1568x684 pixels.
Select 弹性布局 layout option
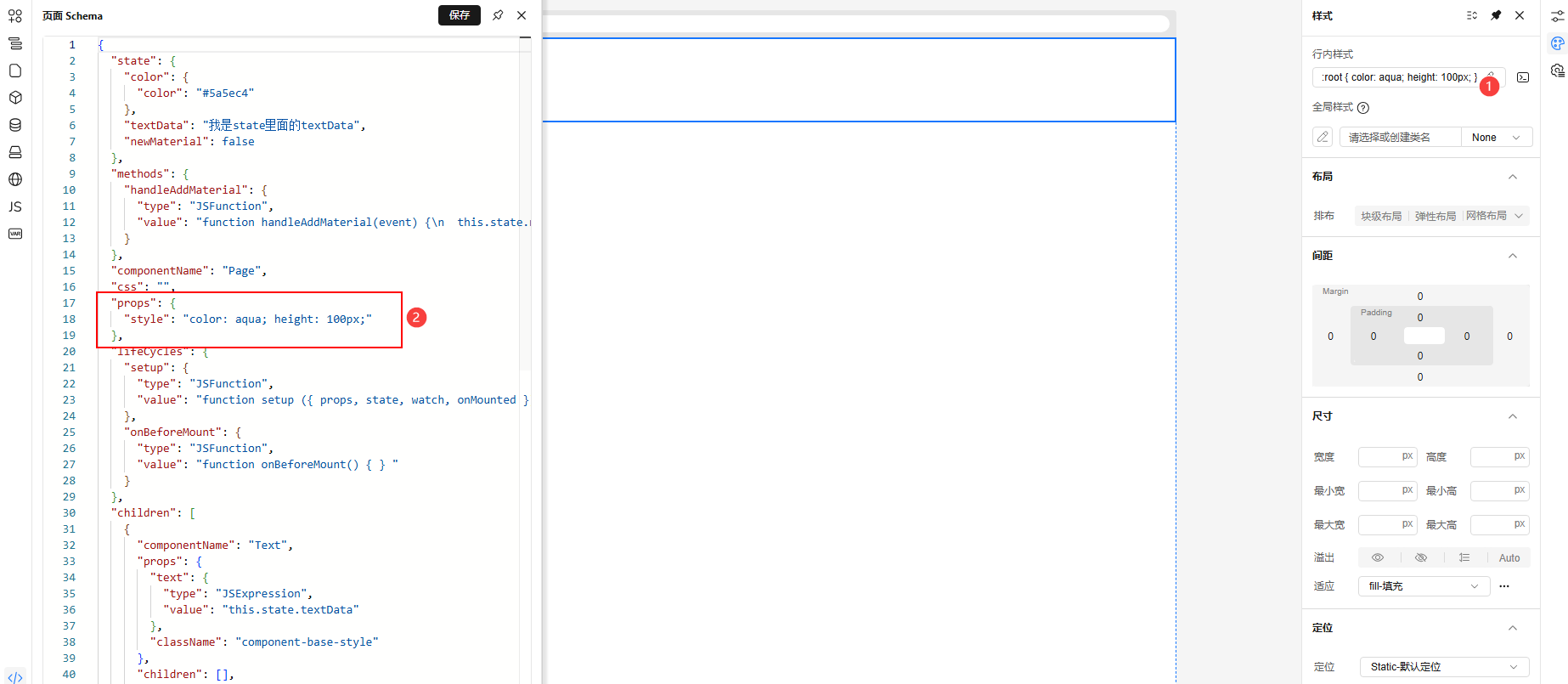[x=1435, y=216]
